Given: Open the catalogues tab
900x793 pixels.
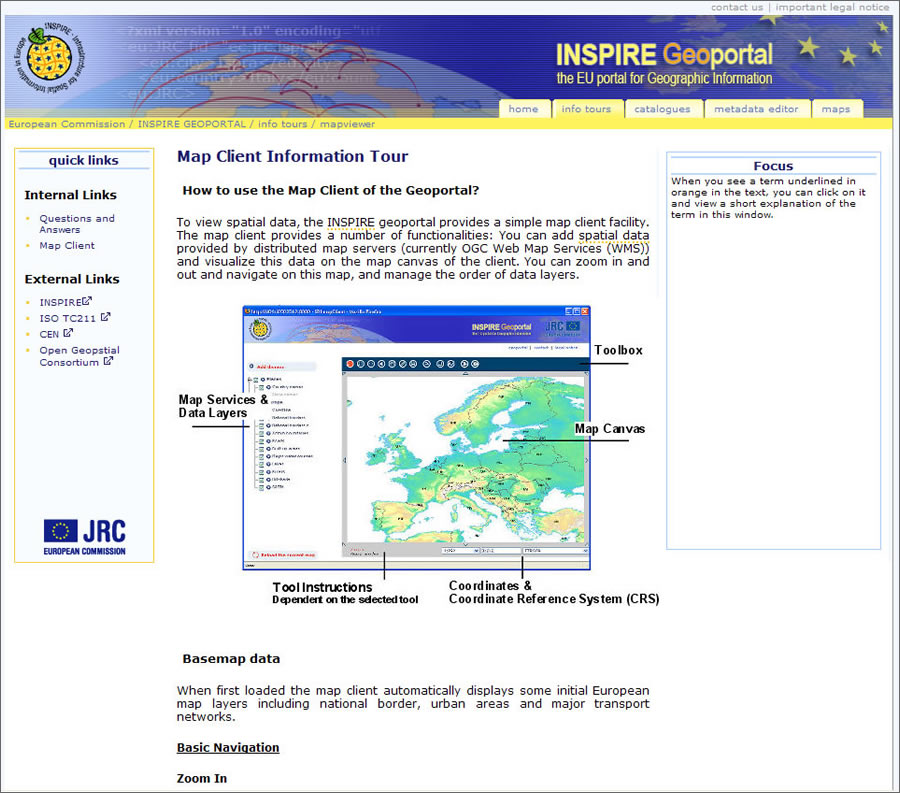Looking at the screenshot, I should tap(662, 108).
